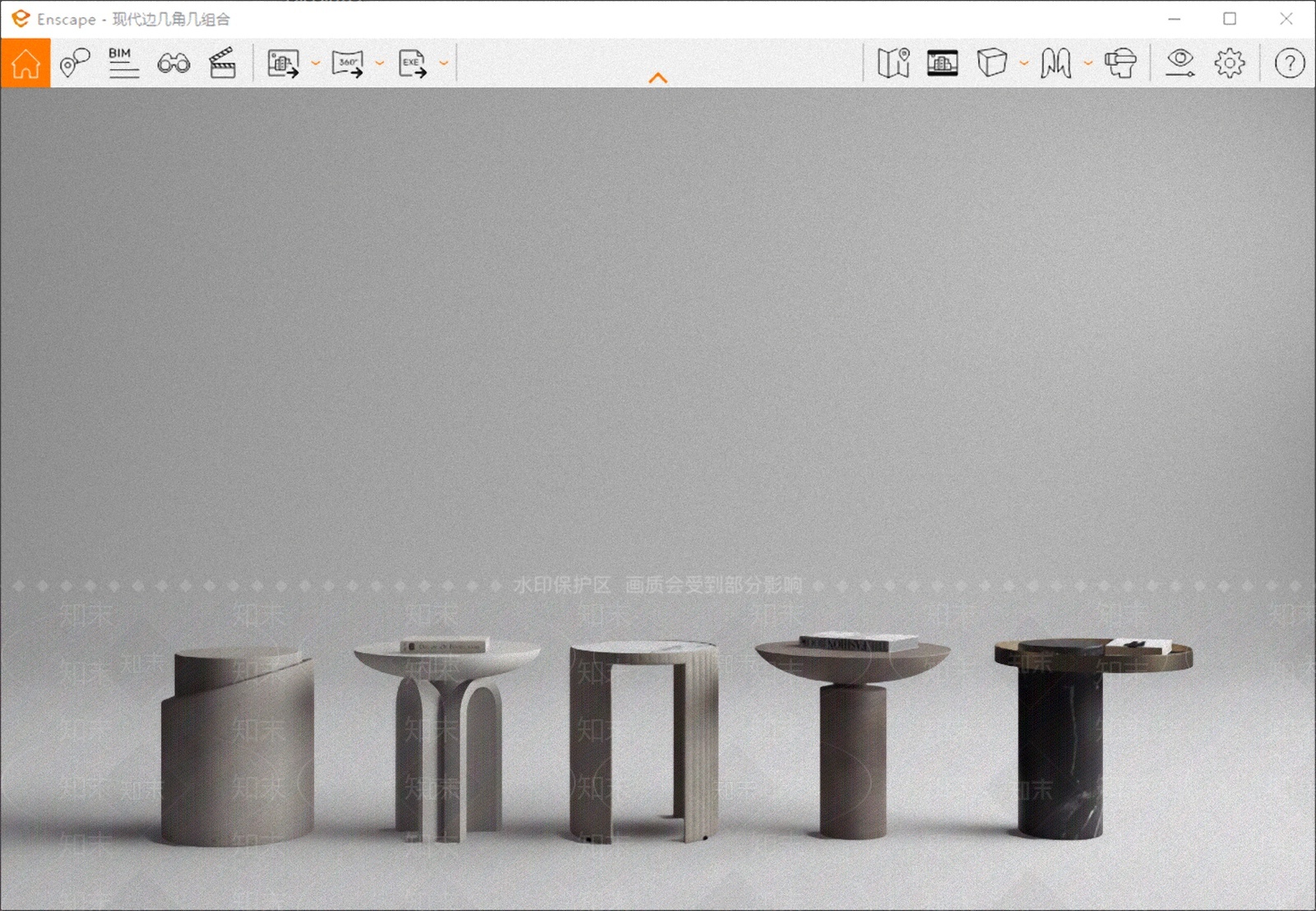Open the Site Context map icon

893,63
